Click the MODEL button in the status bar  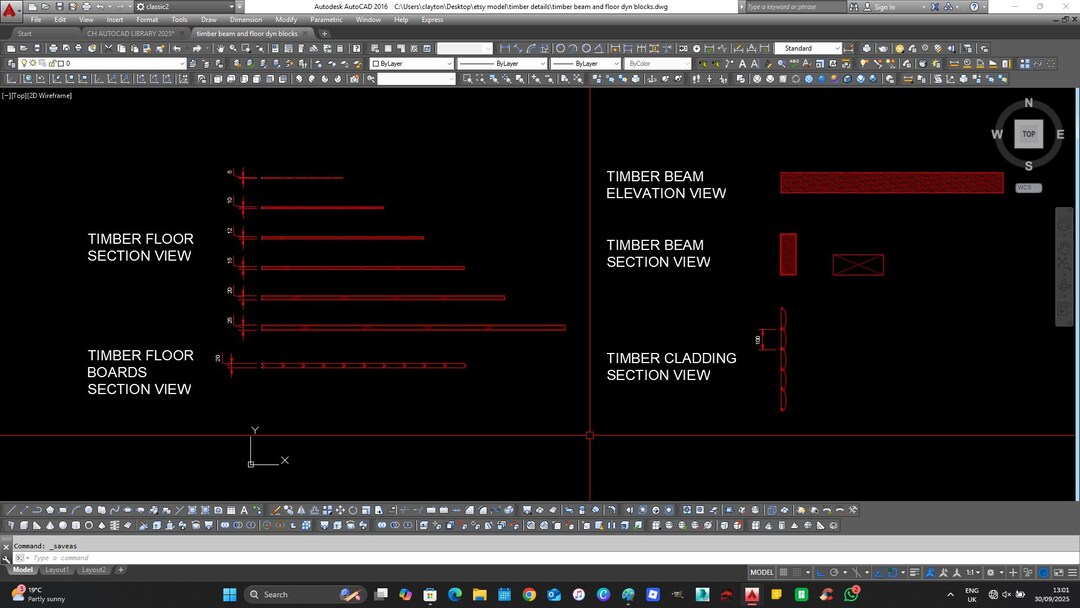point(761,571)
